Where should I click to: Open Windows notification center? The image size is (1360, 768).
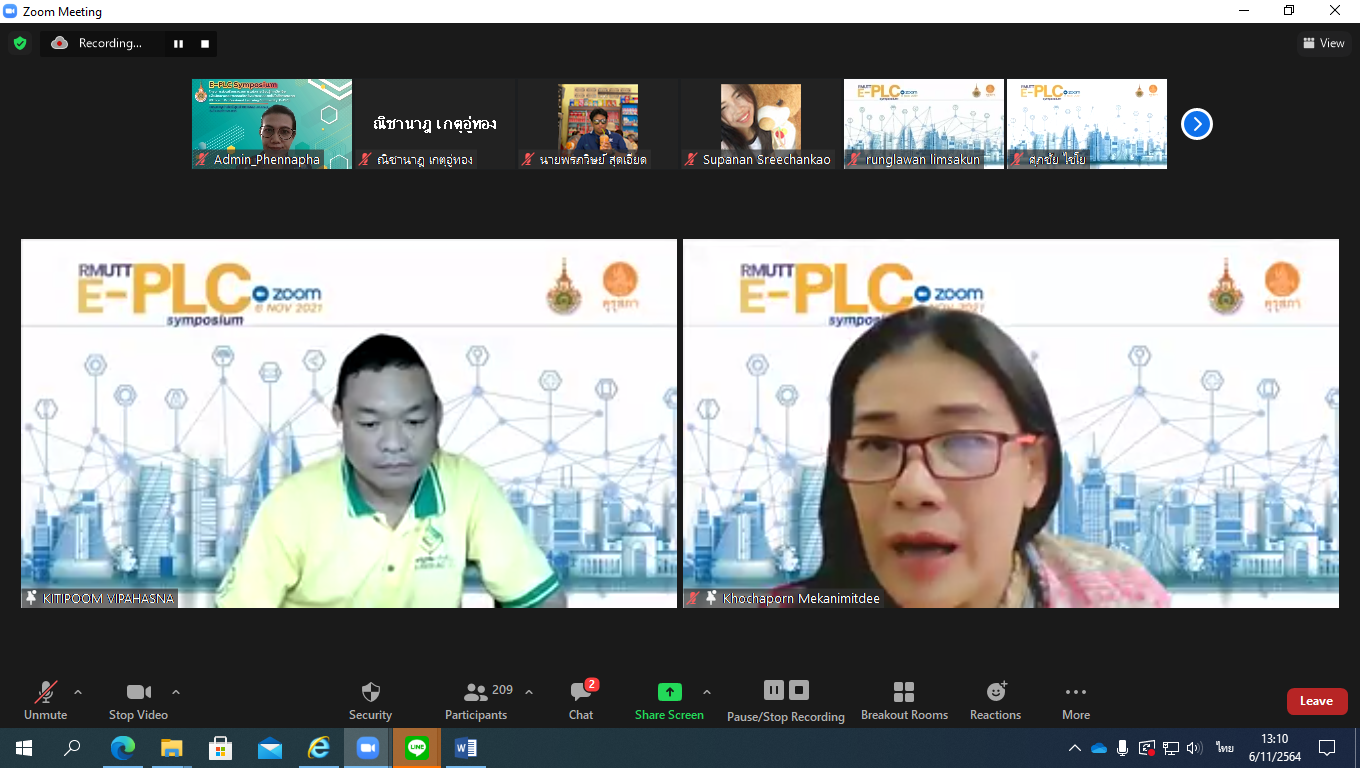1327,748
